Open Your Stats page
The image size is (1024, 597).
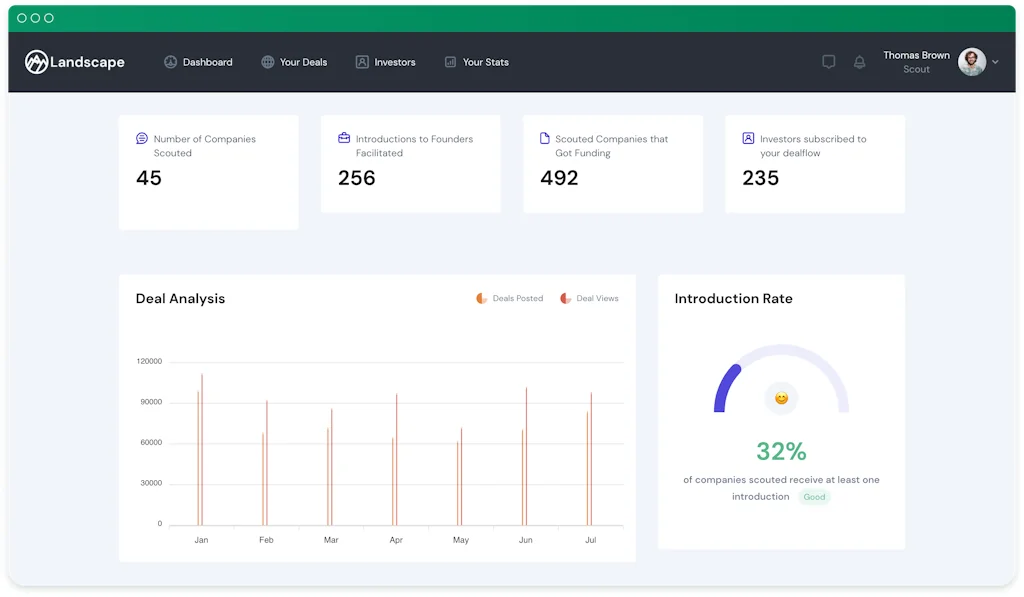click(477, 61)
